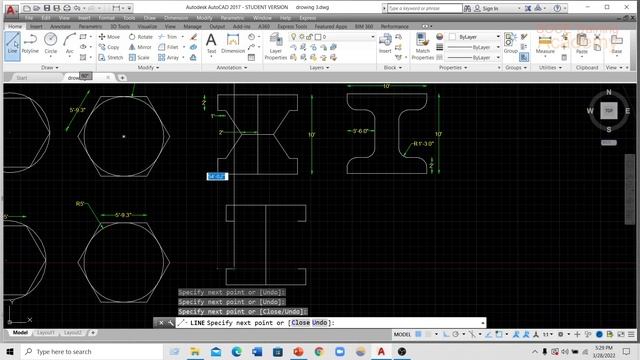This screenshot has height=360, width=640.
Task: Click the Match Properties tool
Action: pos(422,46)
